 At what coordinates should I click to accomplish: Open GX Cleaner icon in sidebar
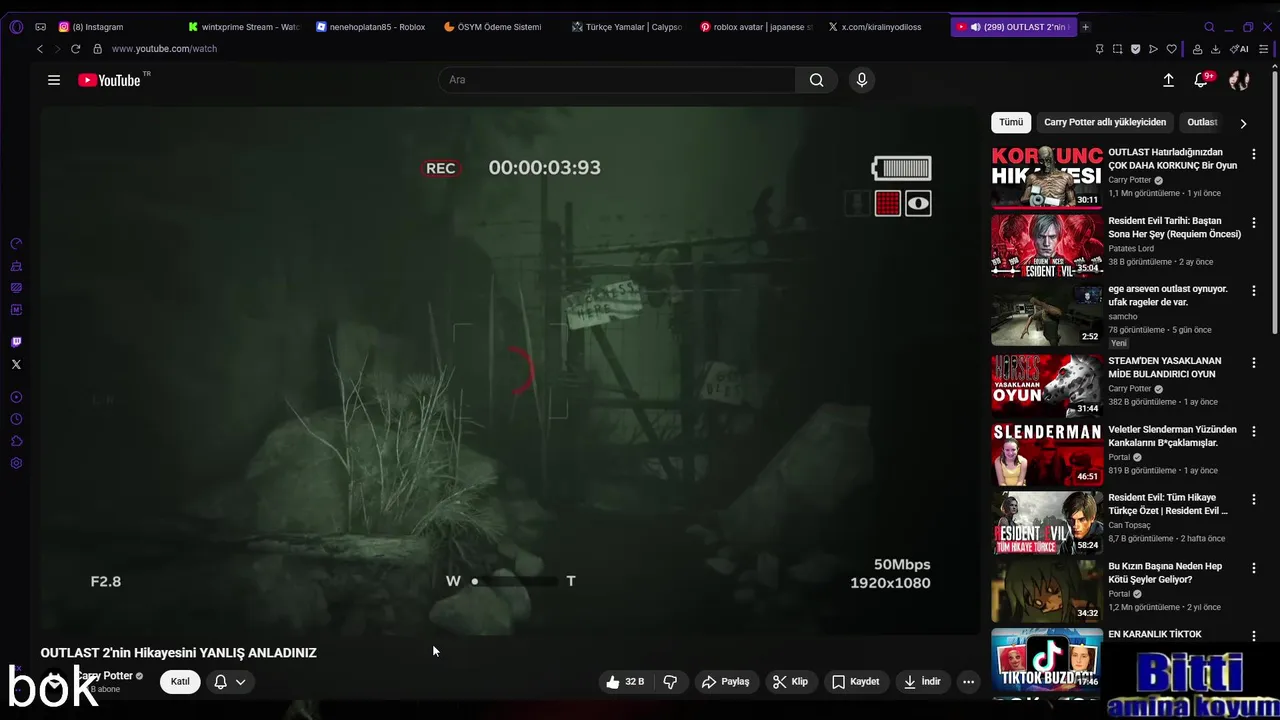pos(16,266)
